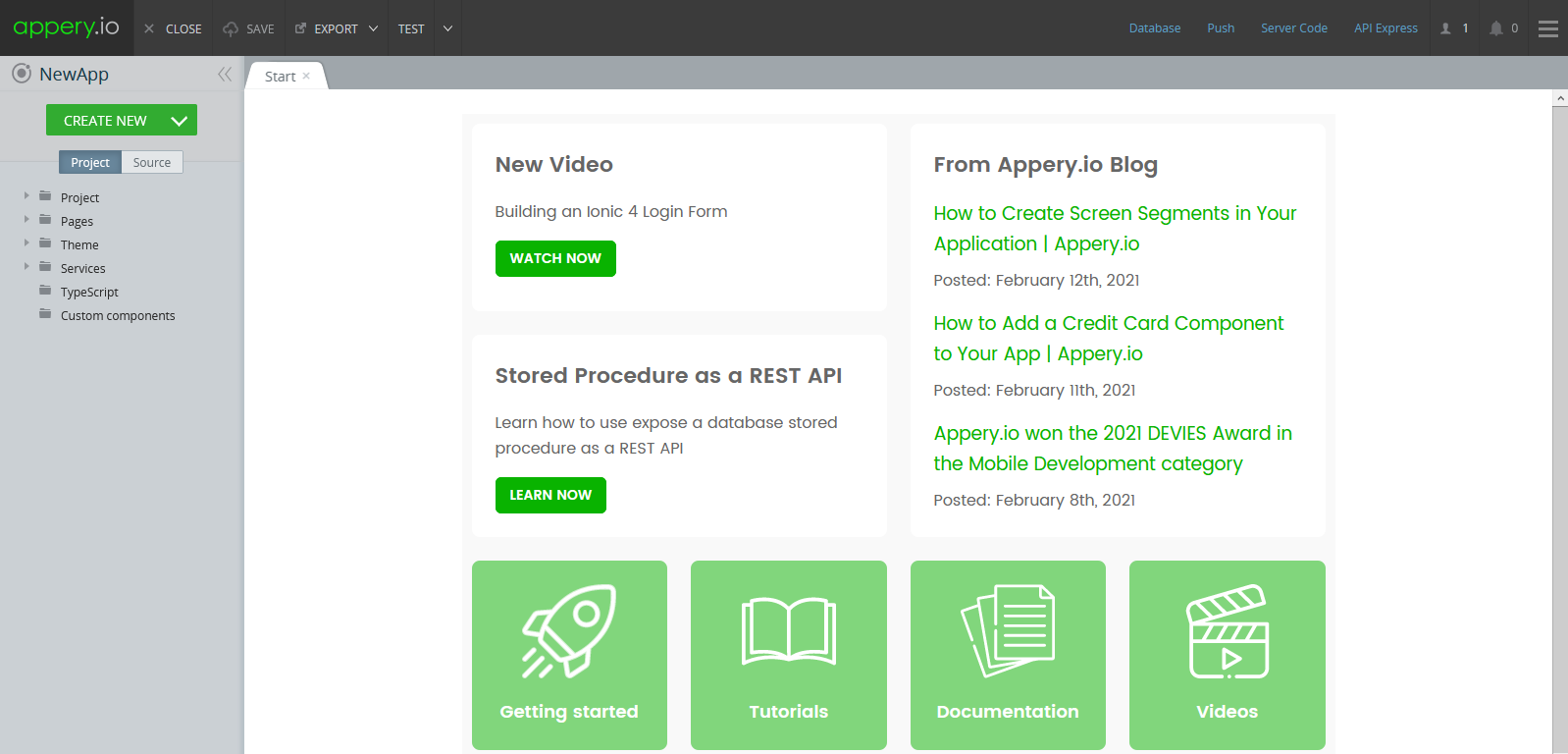Open the notifications bell icon
This screenshot has width=1568, height=754.
pos(1495,28)
